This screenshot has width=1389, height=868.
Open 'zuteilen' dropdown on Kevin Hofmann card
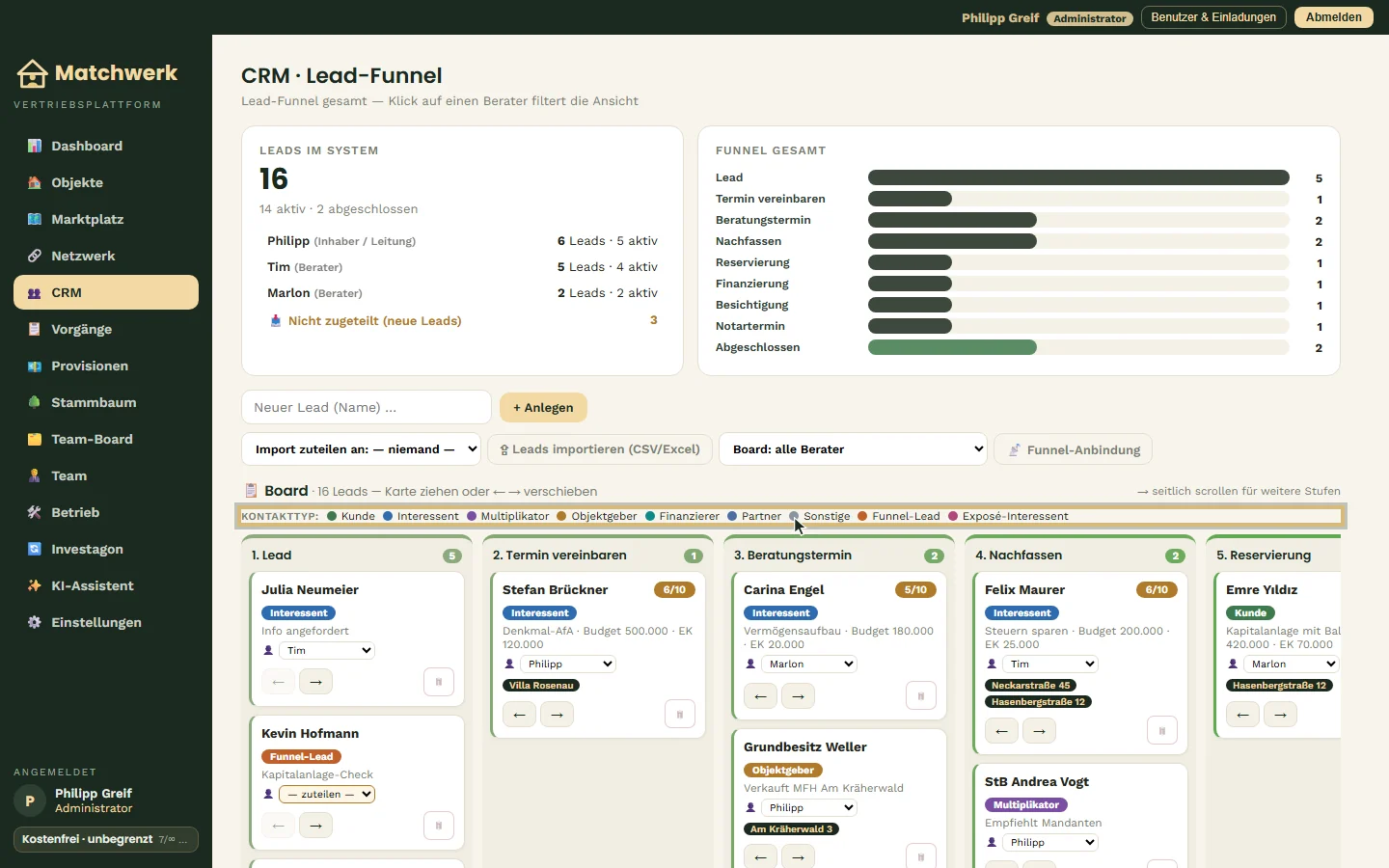(x=327, y=795)
